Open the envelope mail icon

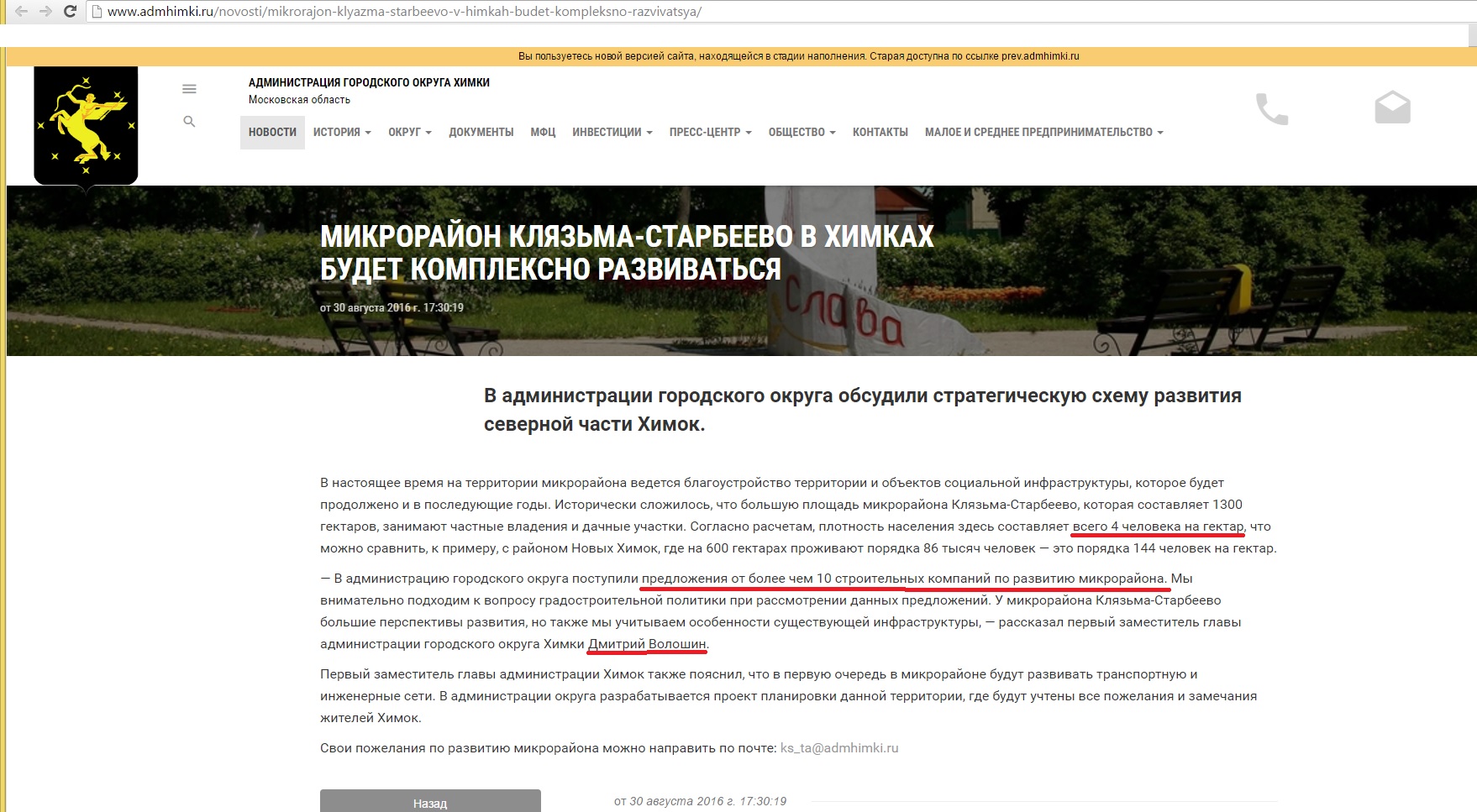tap(1392, 107)
